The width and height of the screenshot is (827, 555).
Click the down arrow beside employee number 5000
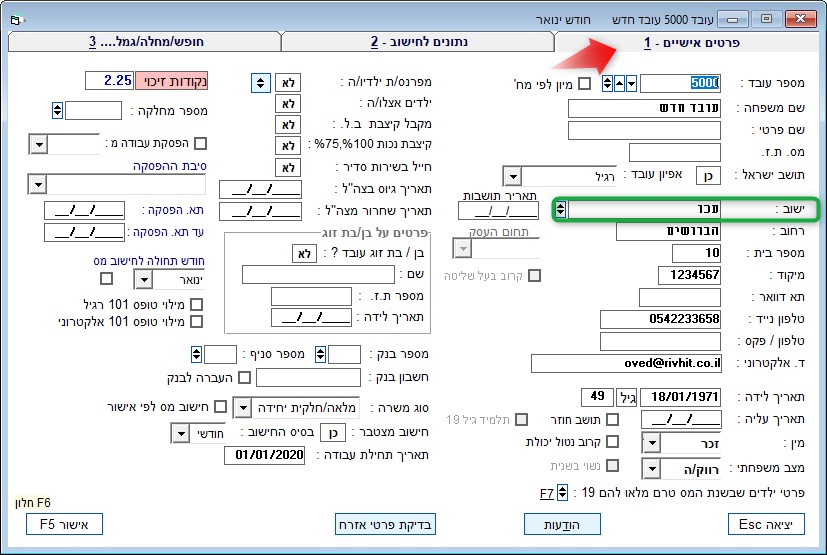pyautogui.click(x=631, y=83)
